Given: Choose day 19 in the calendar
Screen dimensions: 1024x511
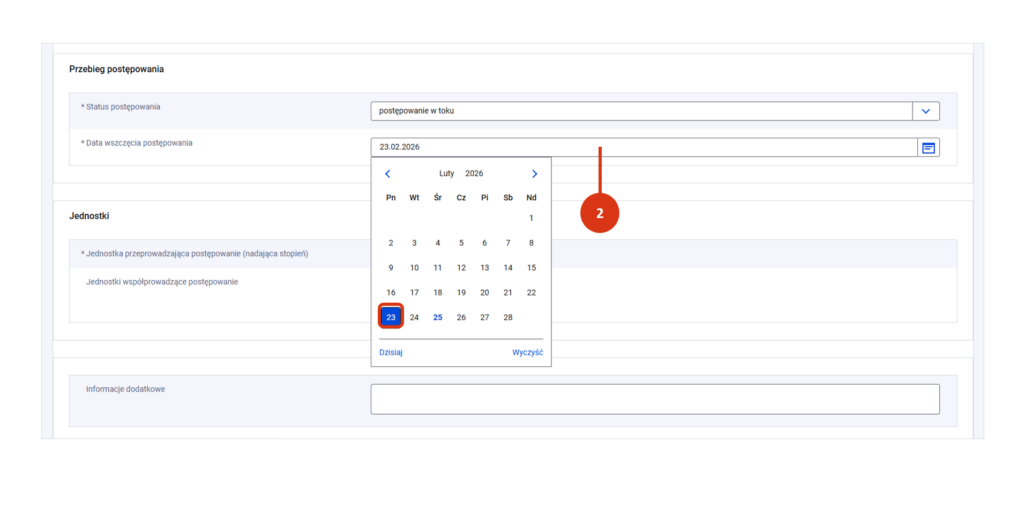Looking at the screenshot, I should (x=461, y=292).
